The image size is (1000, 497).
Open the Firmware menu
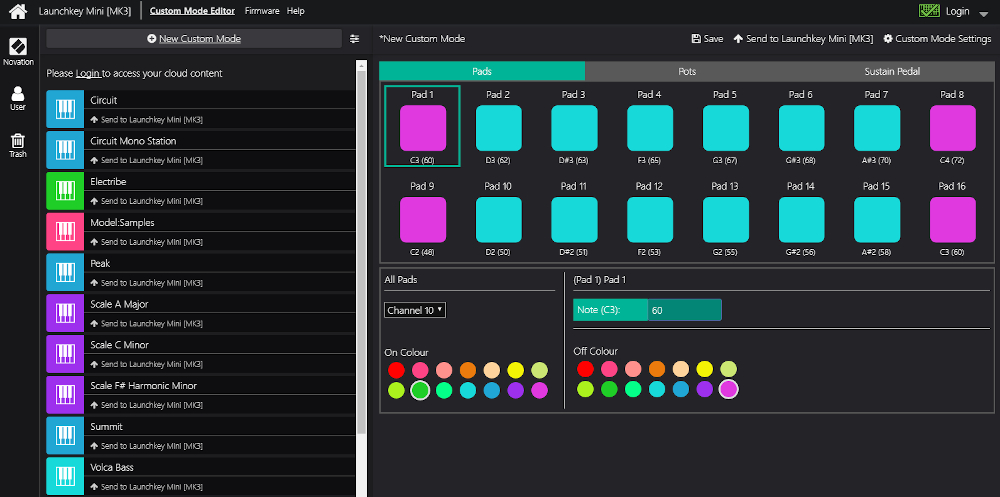coord(262,11)
